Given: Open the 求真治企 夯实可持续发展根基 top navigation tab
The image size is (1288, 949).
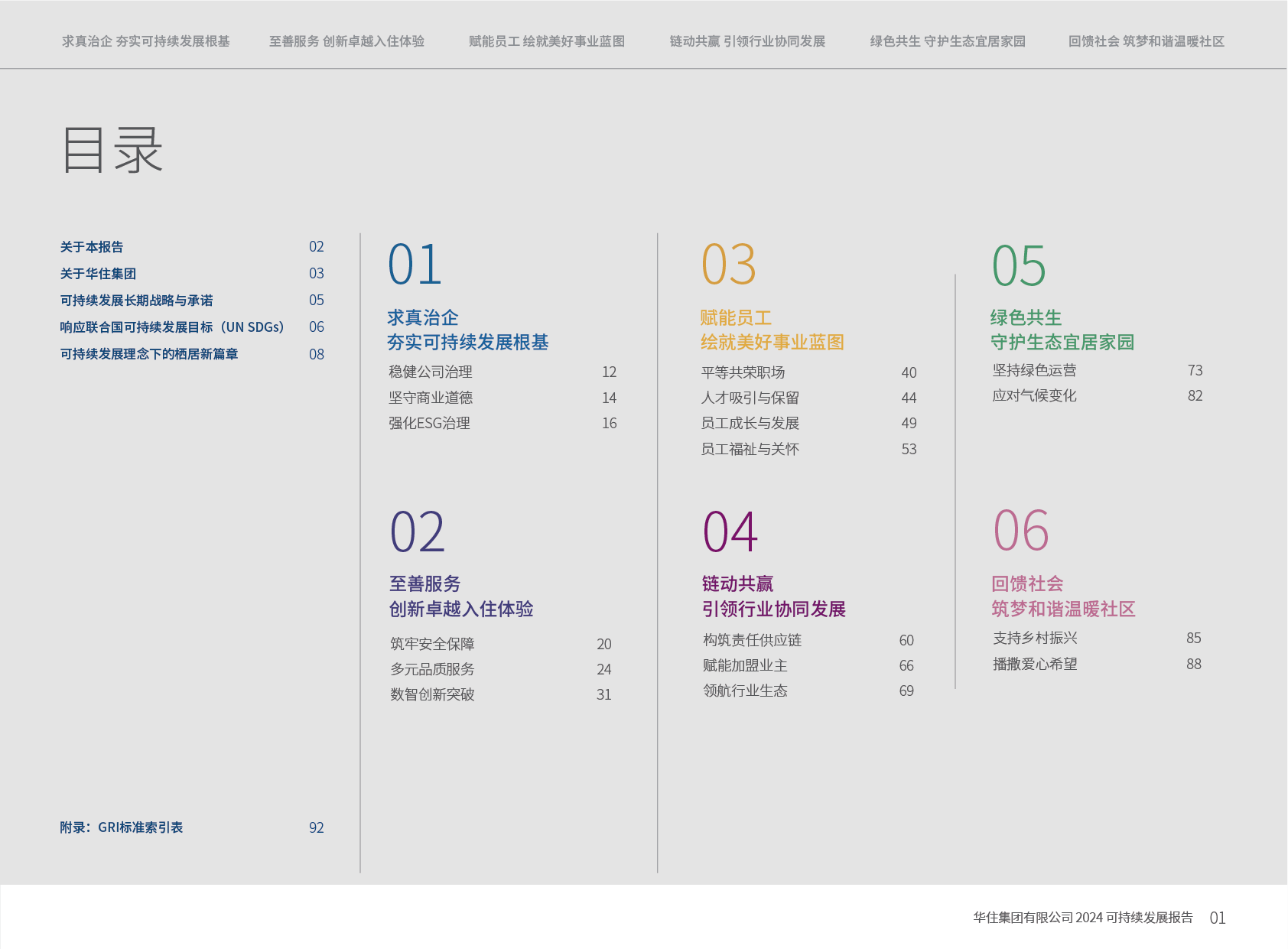Looking at the screenshot, I should pyautogui.click(x=146, y=41).
